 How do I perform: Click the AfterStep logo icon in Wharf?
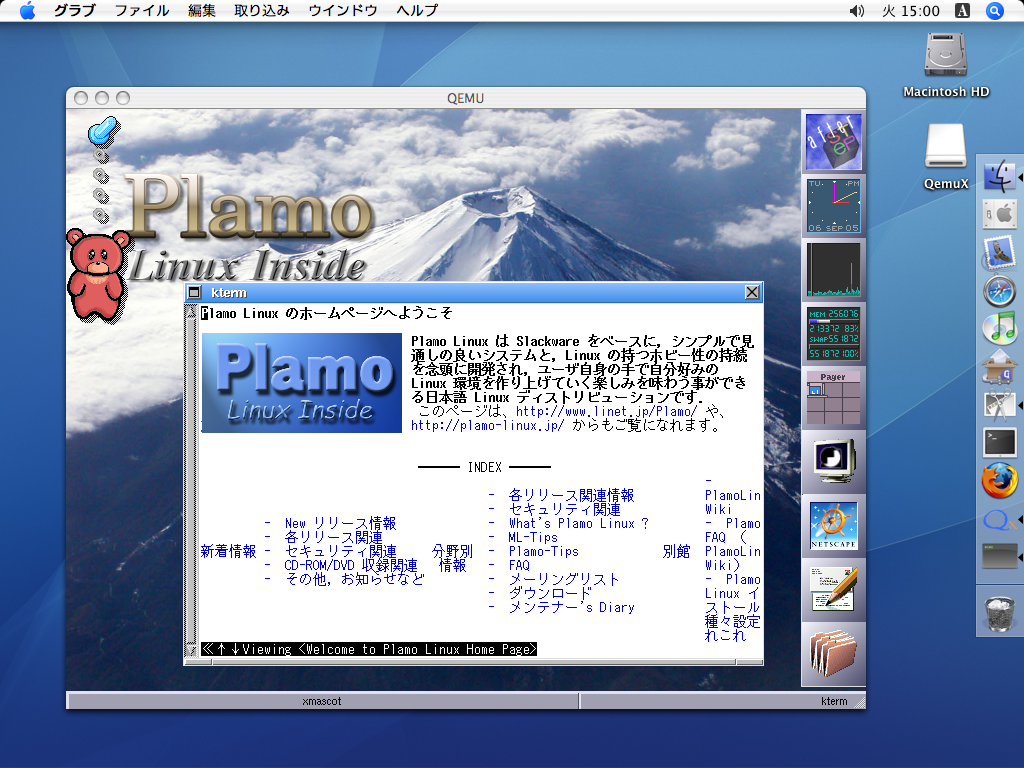[833, 142]
